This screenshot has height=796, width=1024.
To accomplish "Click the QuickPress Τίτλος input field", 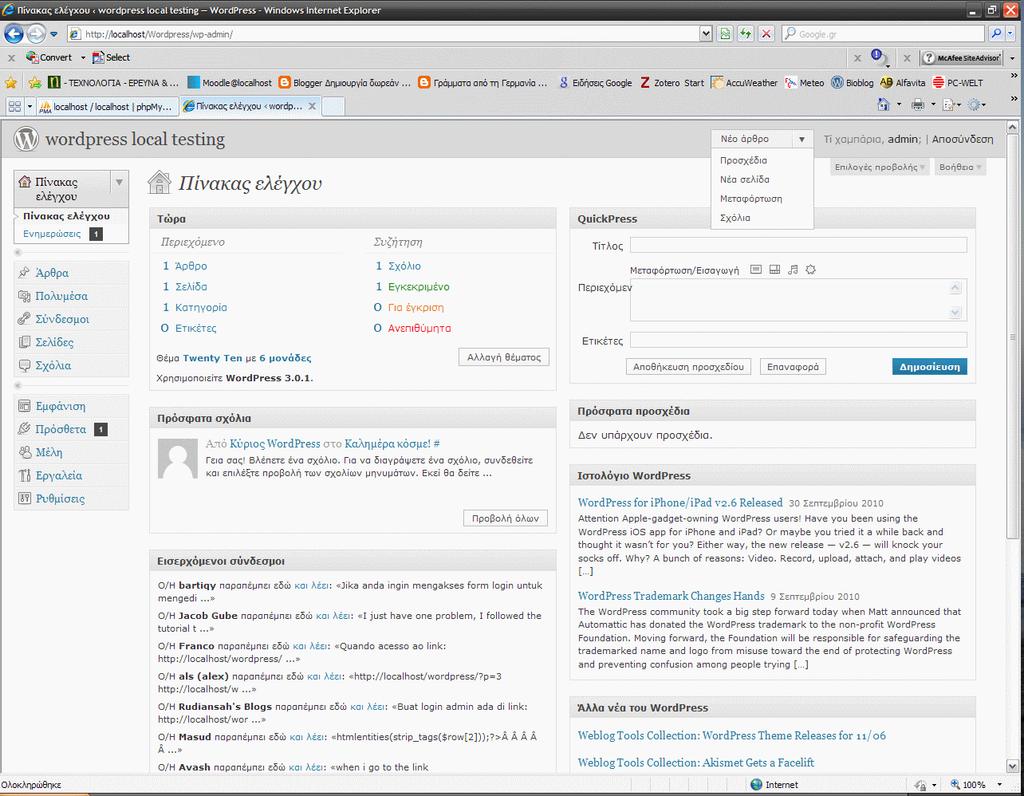I will (798, 245).
